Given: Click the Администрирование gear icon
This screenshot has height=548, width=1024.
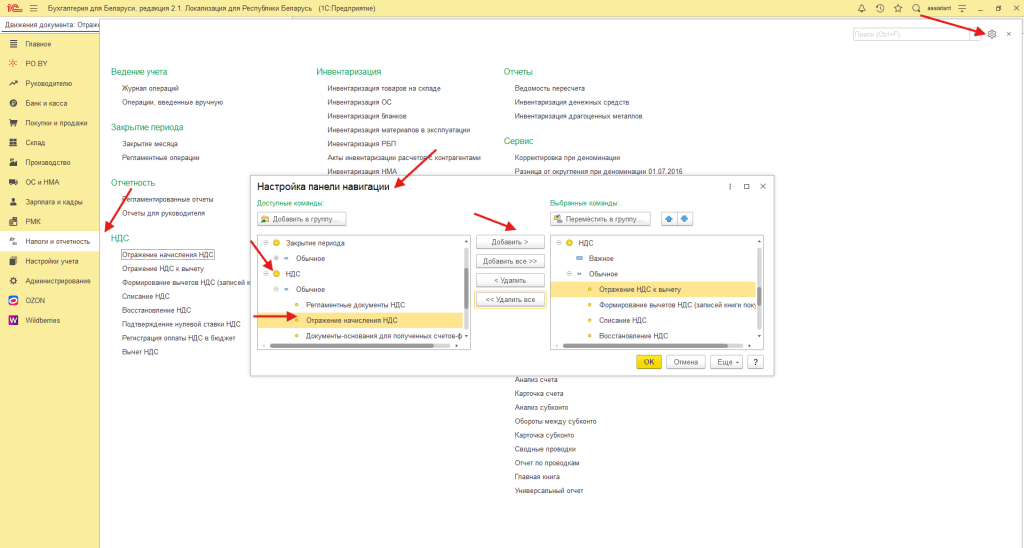Looking at the screenshot, I should pyautogui.click(x=13, y=281).
